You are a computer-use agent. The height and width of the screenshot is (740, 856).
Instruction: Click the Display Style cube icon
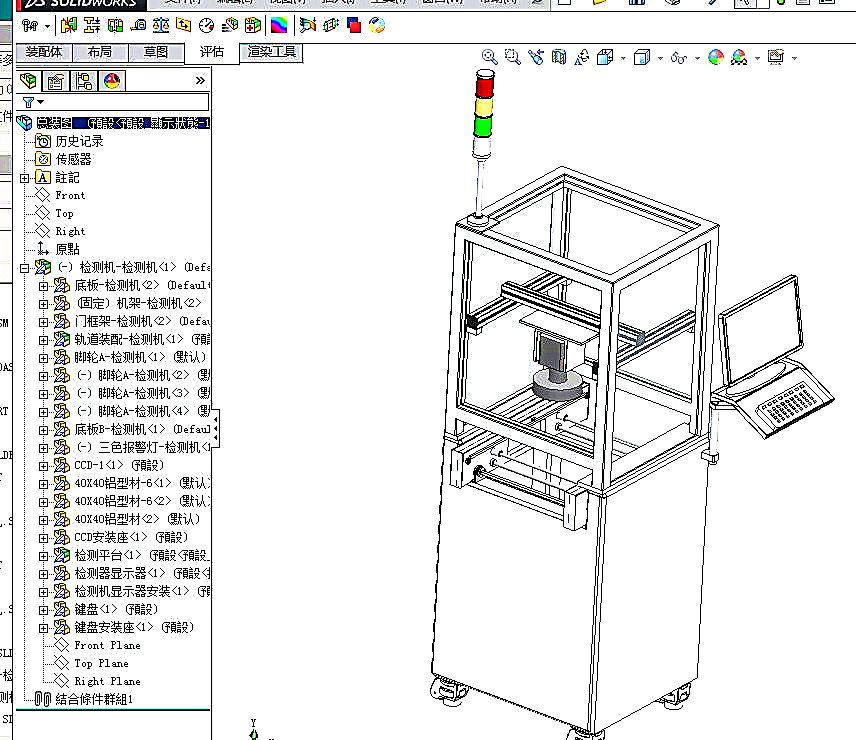pyautogui.click(x=642, y=57)
